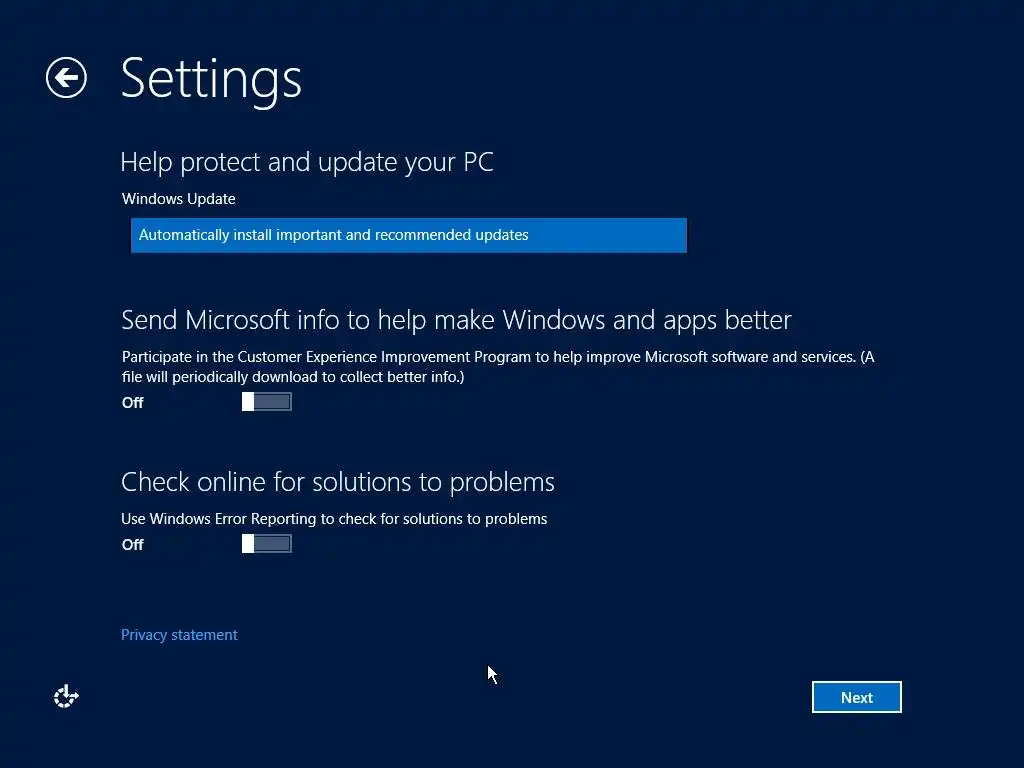1024x768 pixels.
Task: Click the back arrow next to Settings
Action: [x=66, y=78]
